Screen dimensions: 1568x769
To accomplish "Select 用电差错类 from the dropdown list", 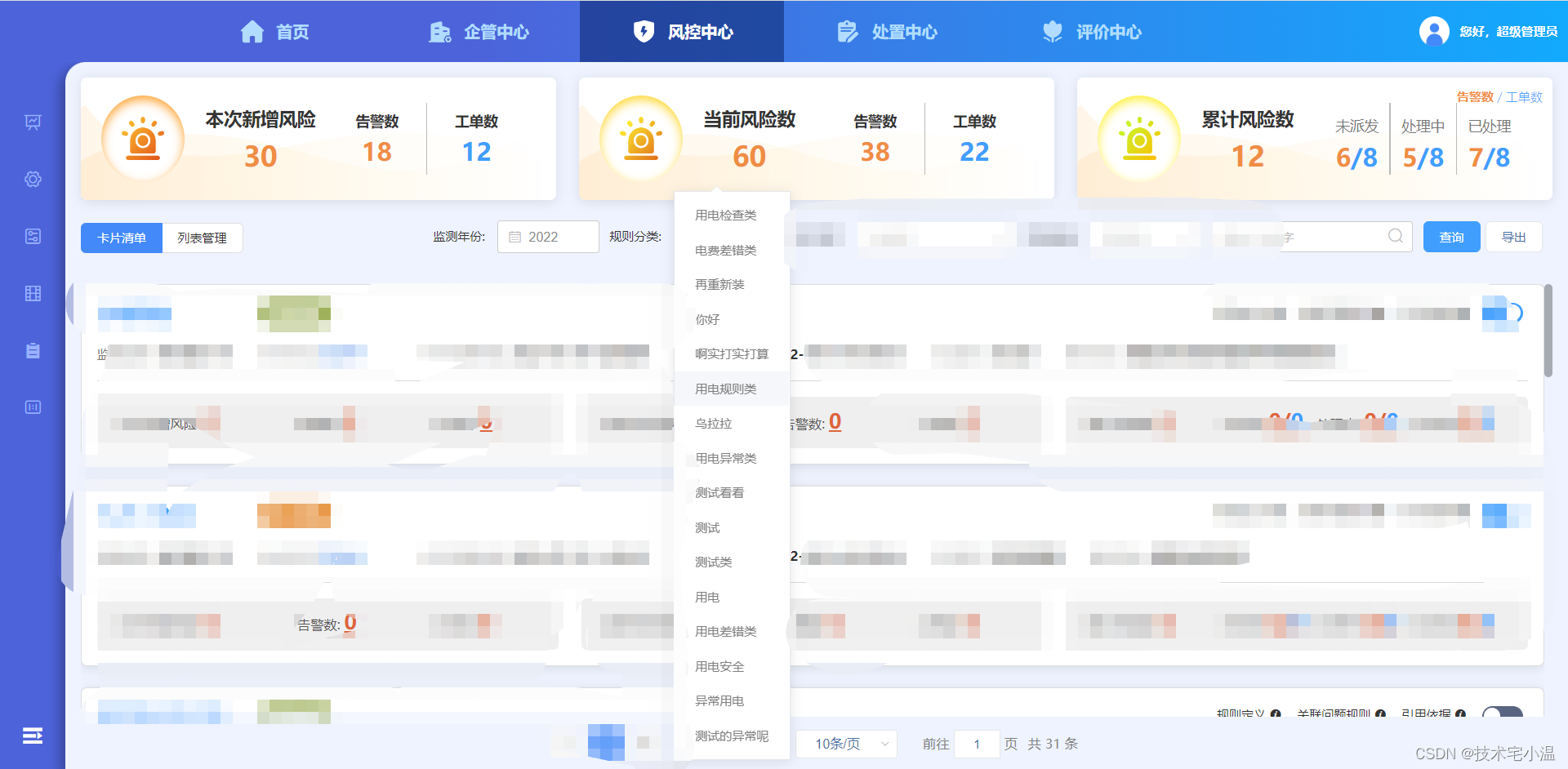I will pos(732,632).
